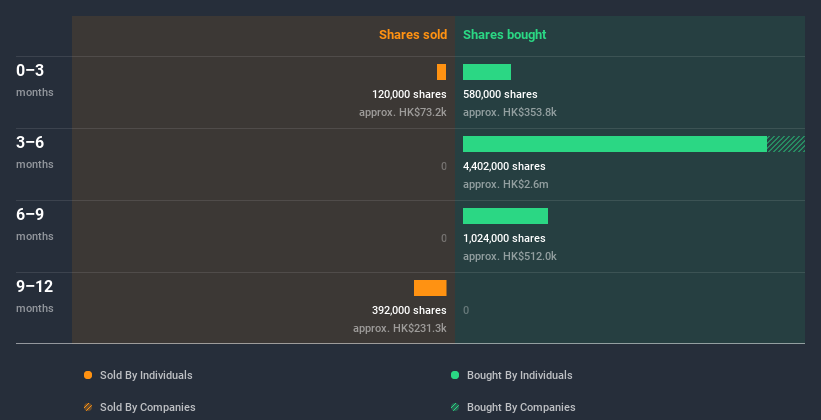821x420 pixels.
Task: Click the 4,402,000 shares value
Action: tap(504, 166)
